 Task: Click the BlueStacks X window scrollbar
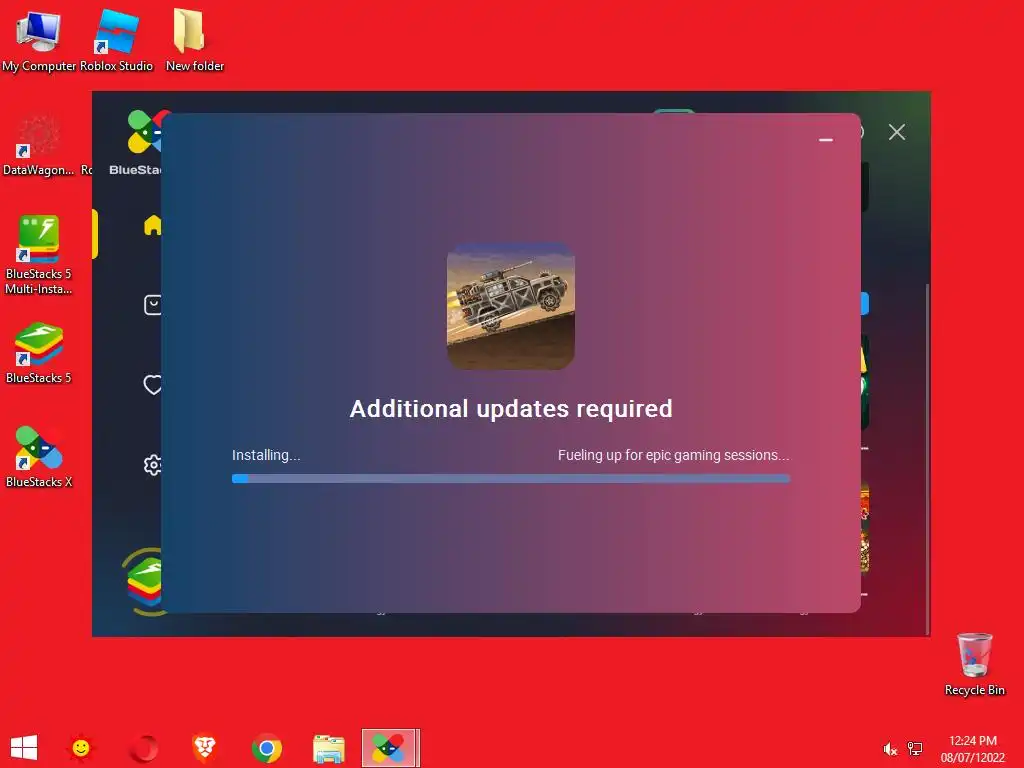927,459
